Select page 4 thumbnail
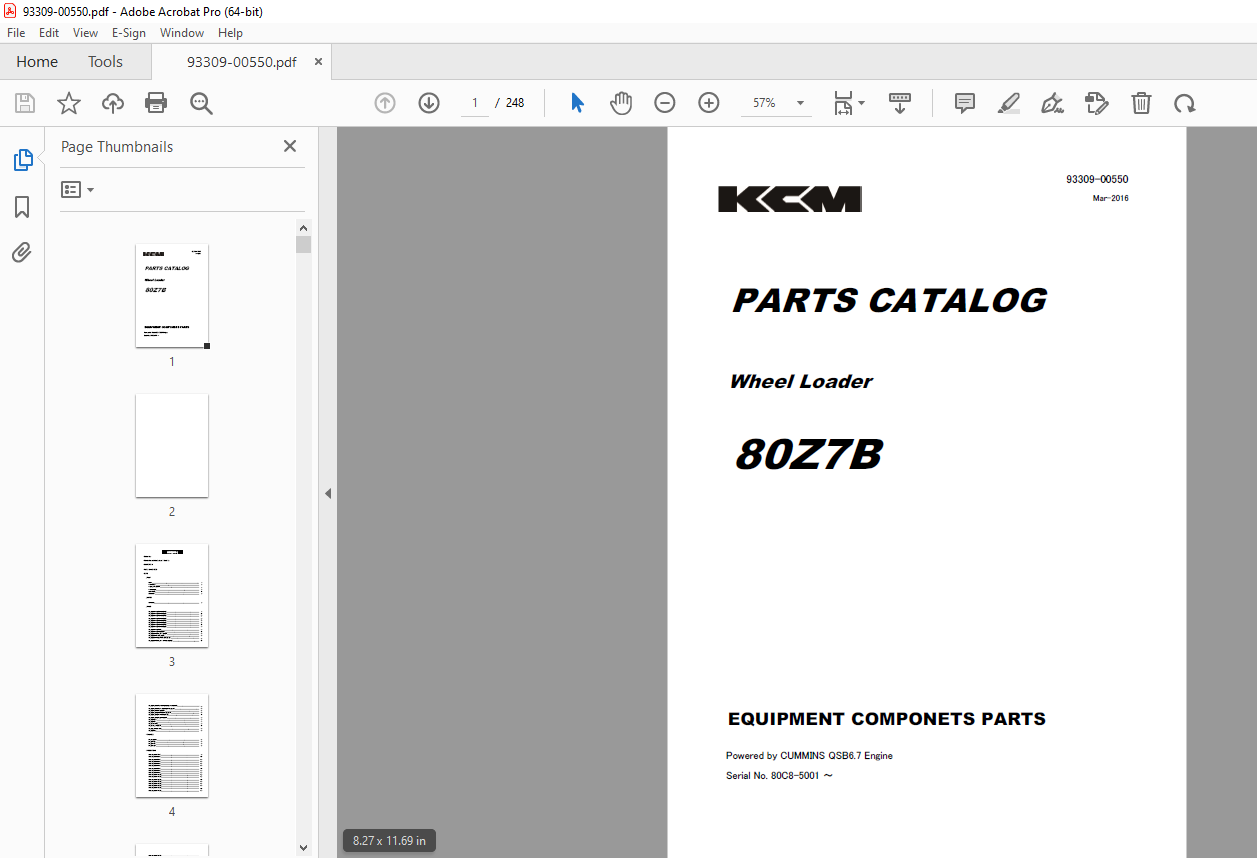This screenshot has width=1257, height=858. pyautogui.click(x=172, y=745)
